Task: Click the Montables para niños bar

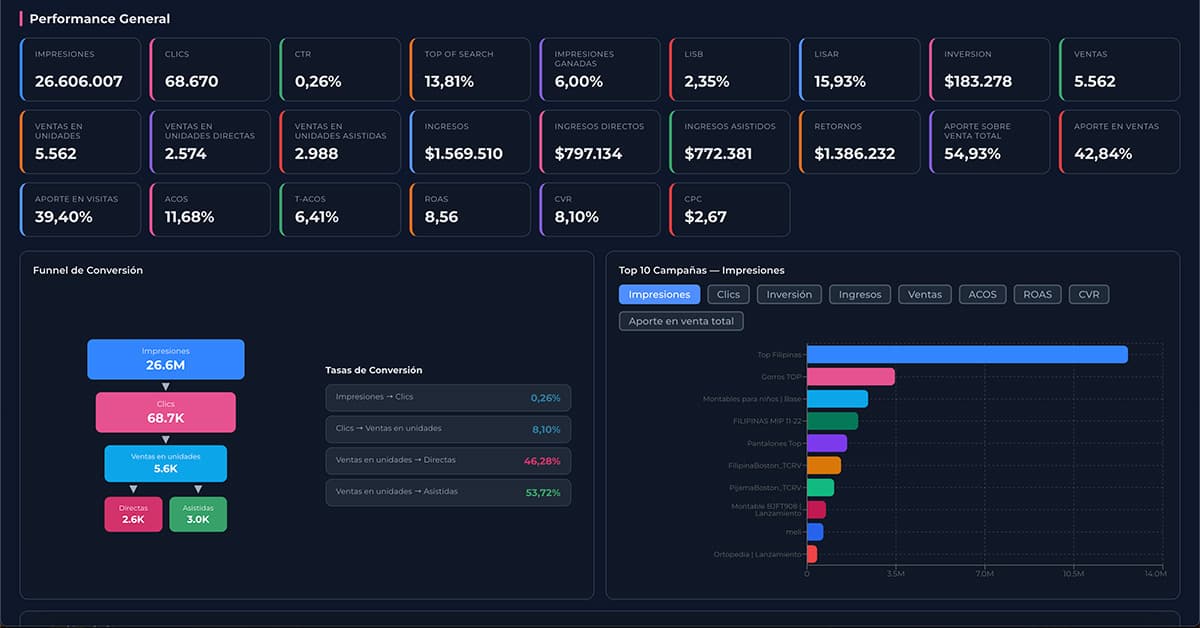Action: 837,399
